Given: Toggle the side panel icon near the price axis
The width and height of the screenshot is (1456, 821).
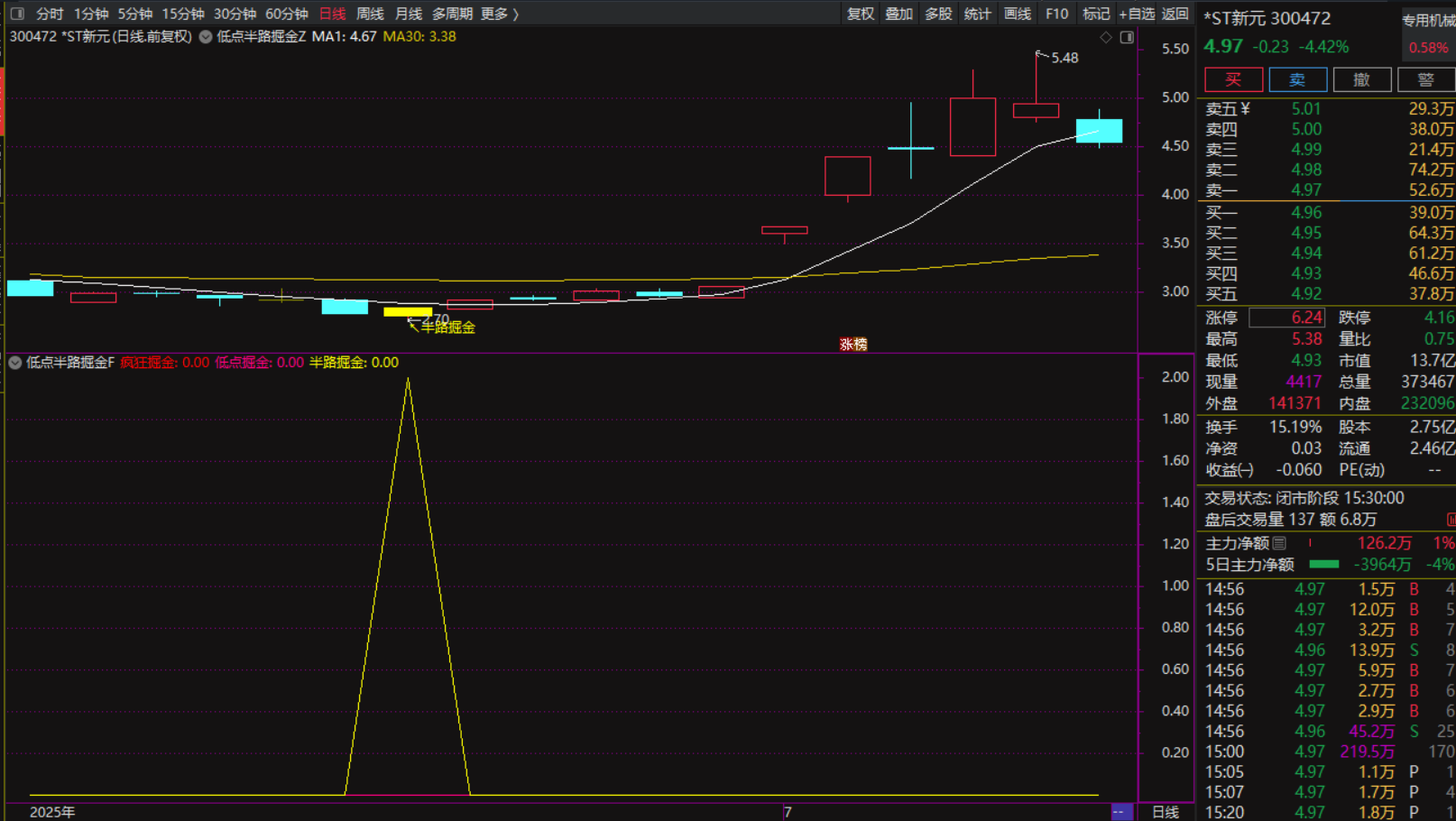Looking at the screenshot, I should (x=1127, y=37).
